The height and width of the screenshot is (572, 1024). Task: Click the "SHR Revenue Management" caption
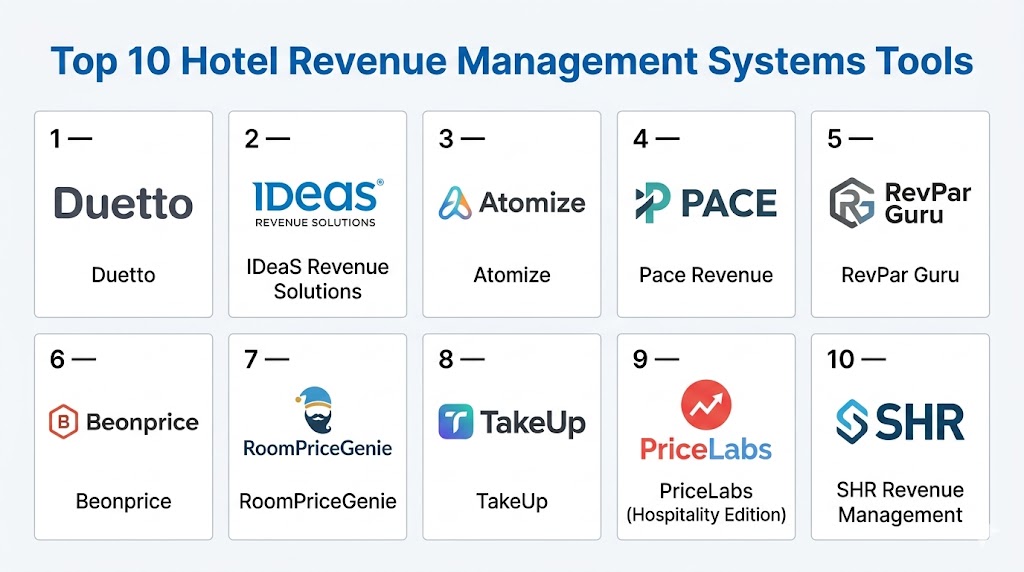[x=900, y=503]
